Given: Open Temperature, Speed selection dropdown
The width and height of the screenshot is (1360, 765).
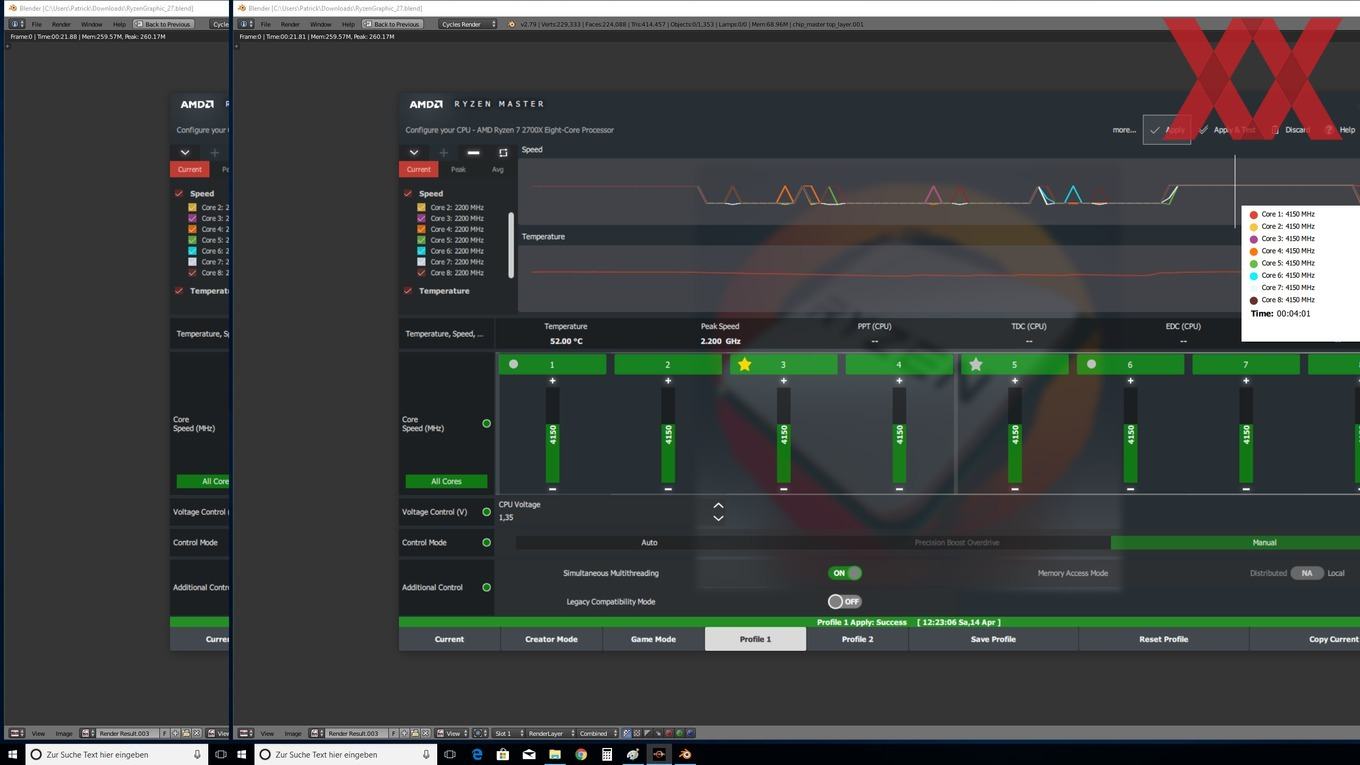Looking at the screenshot, I should [x=444, y=334].
